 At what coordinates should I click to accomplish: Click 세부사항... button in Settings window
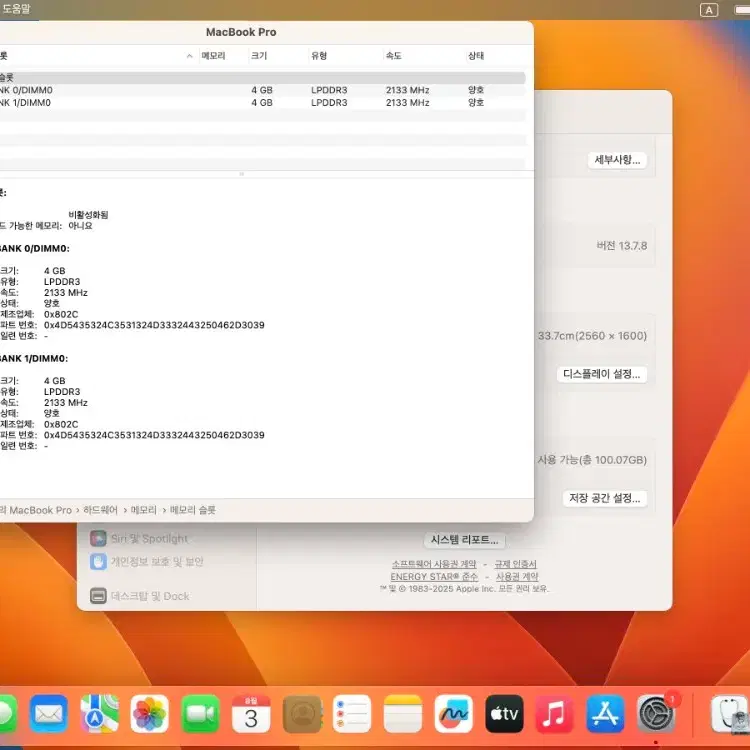(617, 160)
